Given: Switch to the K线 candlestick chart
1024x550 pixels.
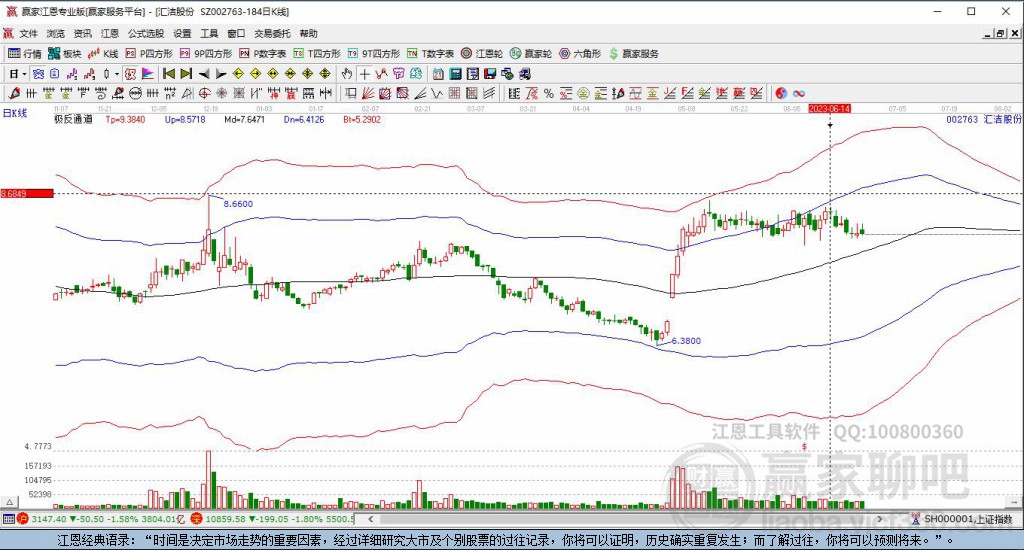Looking at the screenshot, I should [103, 54].
